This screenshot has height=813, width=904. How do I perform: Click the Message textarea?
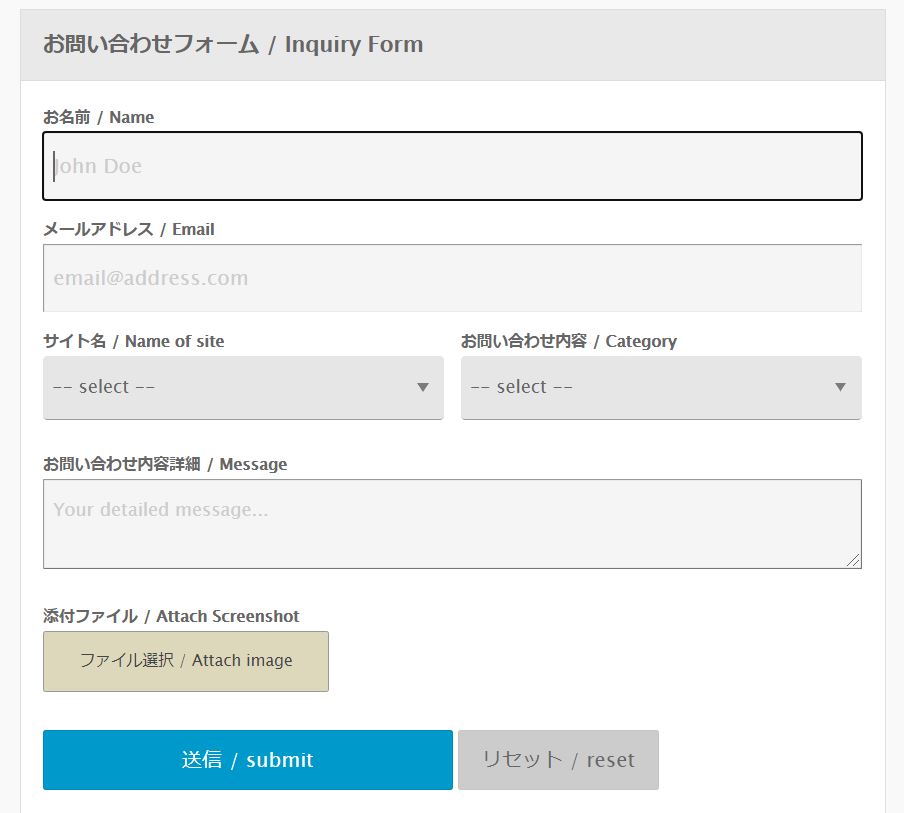click(x=453, y=524)
